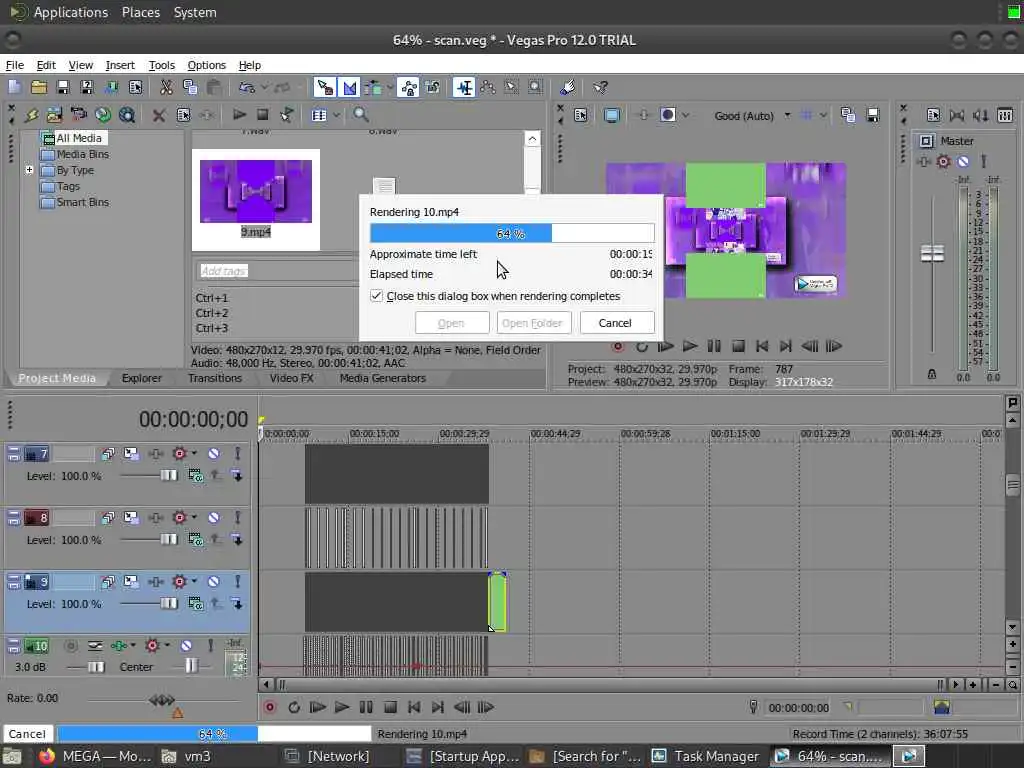This screenshot has height=768, width=1024.
Task: Start preview of the selected media file
Action: 239,115
